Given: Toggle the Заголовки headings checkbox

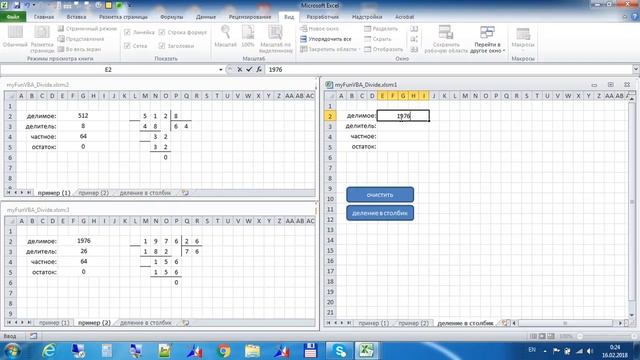Looking at the screenshot, I should coord(162,46).
